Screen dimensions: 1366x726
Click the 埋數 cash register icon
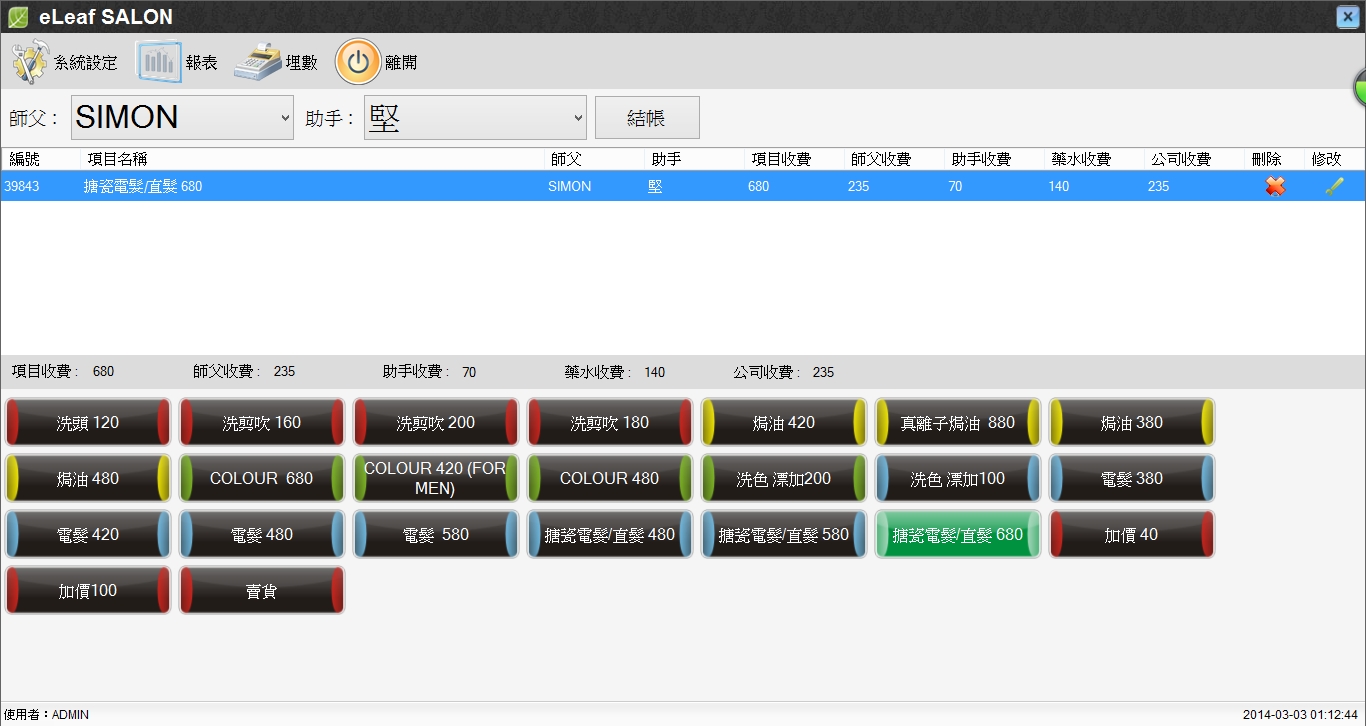pyautogui.click(x=258, y=62)
